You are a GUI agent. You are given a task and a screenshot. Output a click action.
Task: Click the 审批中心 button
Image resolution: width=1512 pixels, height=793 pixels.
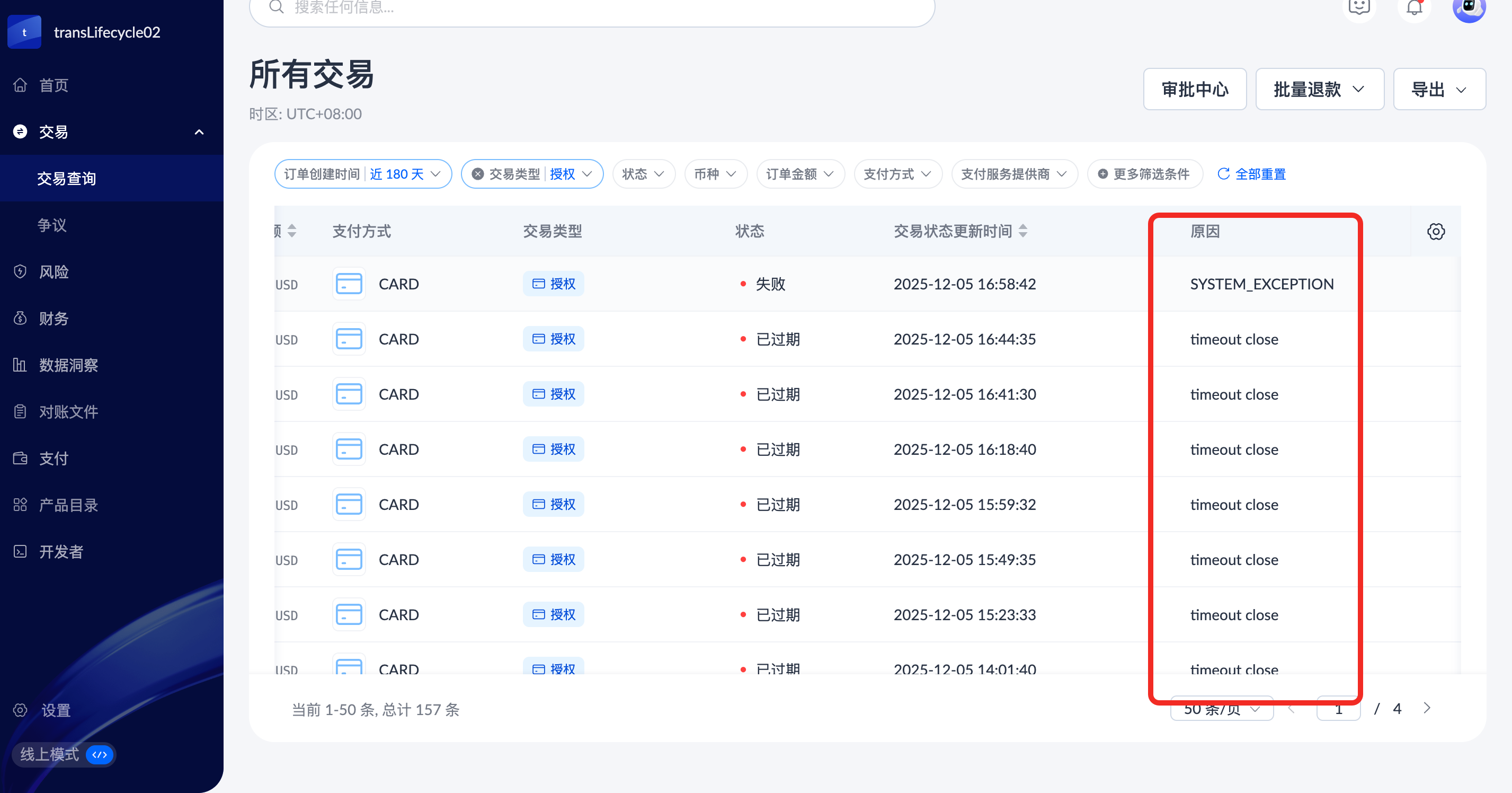click(1195, 89)
